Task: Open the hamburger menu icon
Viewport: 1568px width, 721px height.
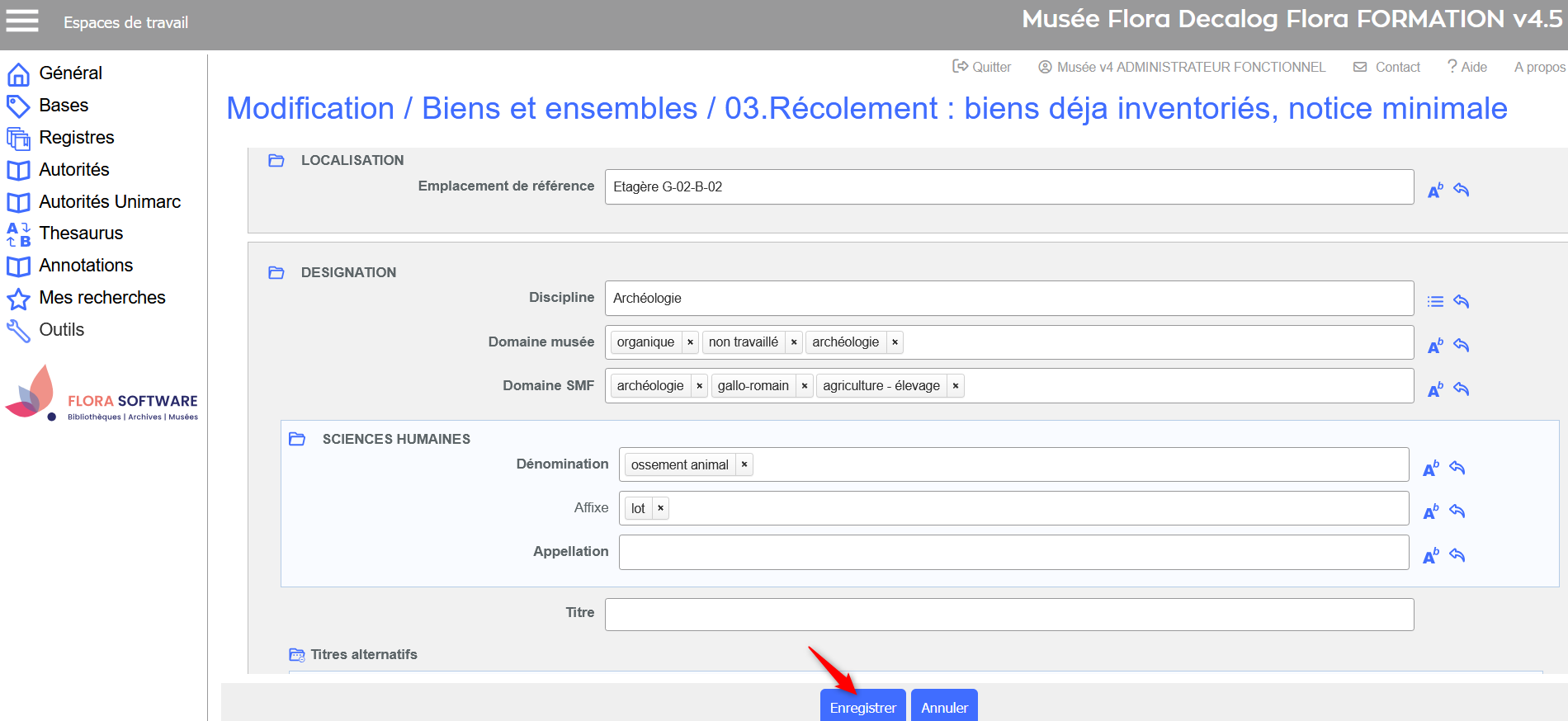Action: [x=22, y=21]
